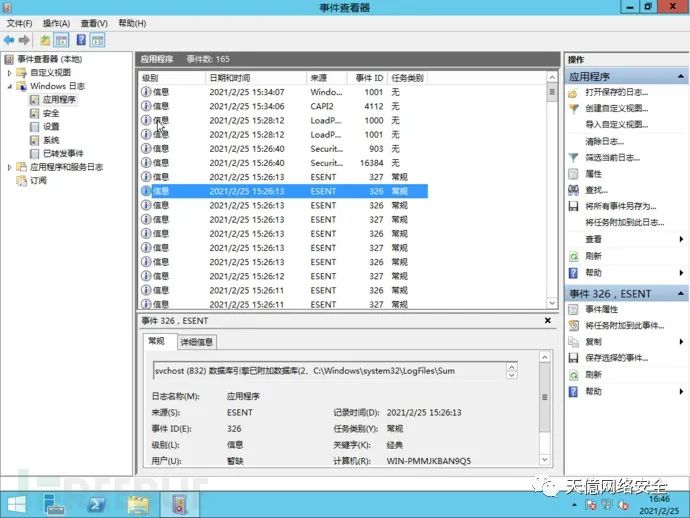Click the event detail pane scrollbar thumb
The image size is (690, 518).
click(545, 397)
